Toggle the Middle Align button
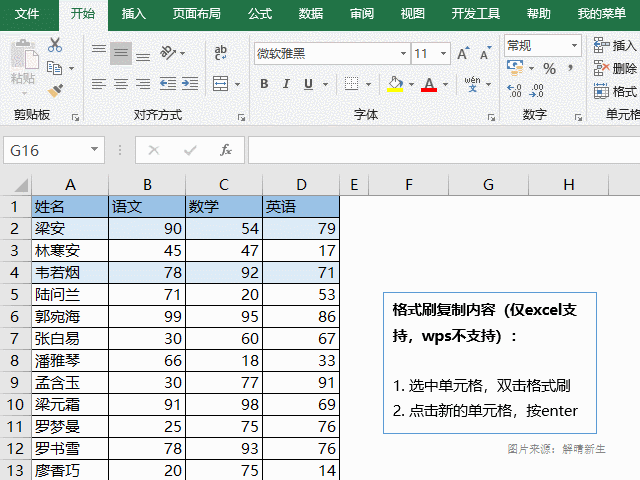 (121, 53)
